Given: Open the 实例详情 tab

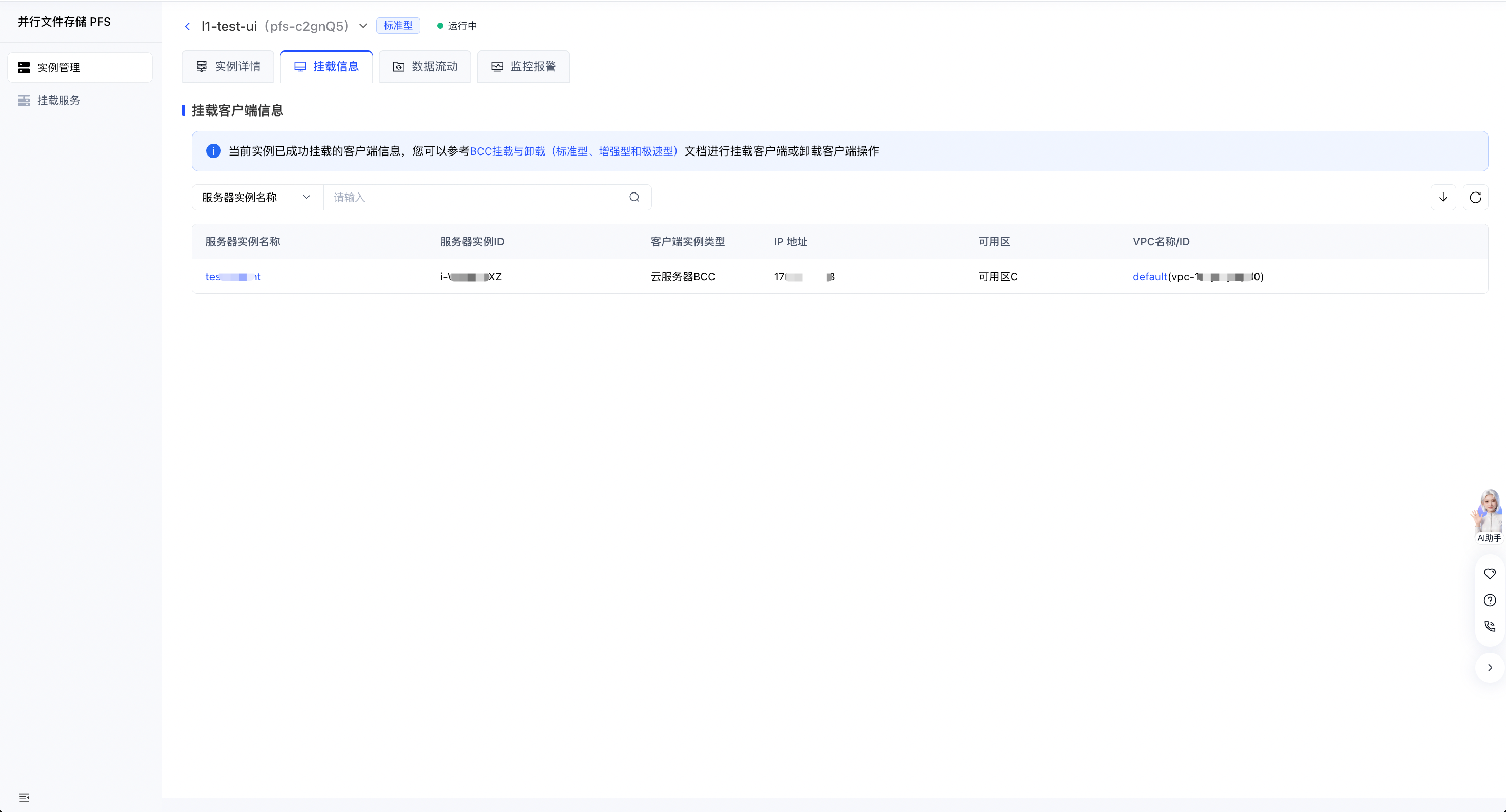Looking at the screenshot, I should click(x=228, y=67).
